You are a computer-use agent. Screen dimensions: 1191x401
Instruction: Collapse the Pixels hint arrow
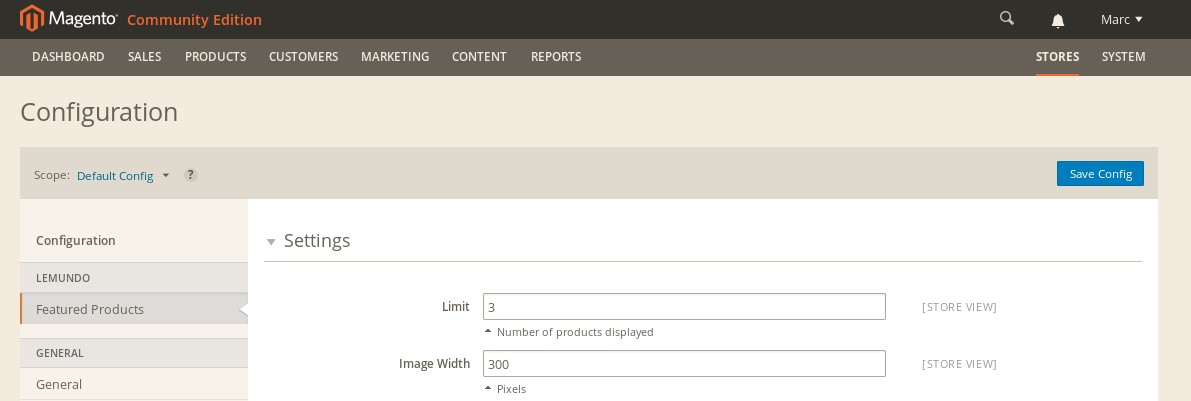488,388
